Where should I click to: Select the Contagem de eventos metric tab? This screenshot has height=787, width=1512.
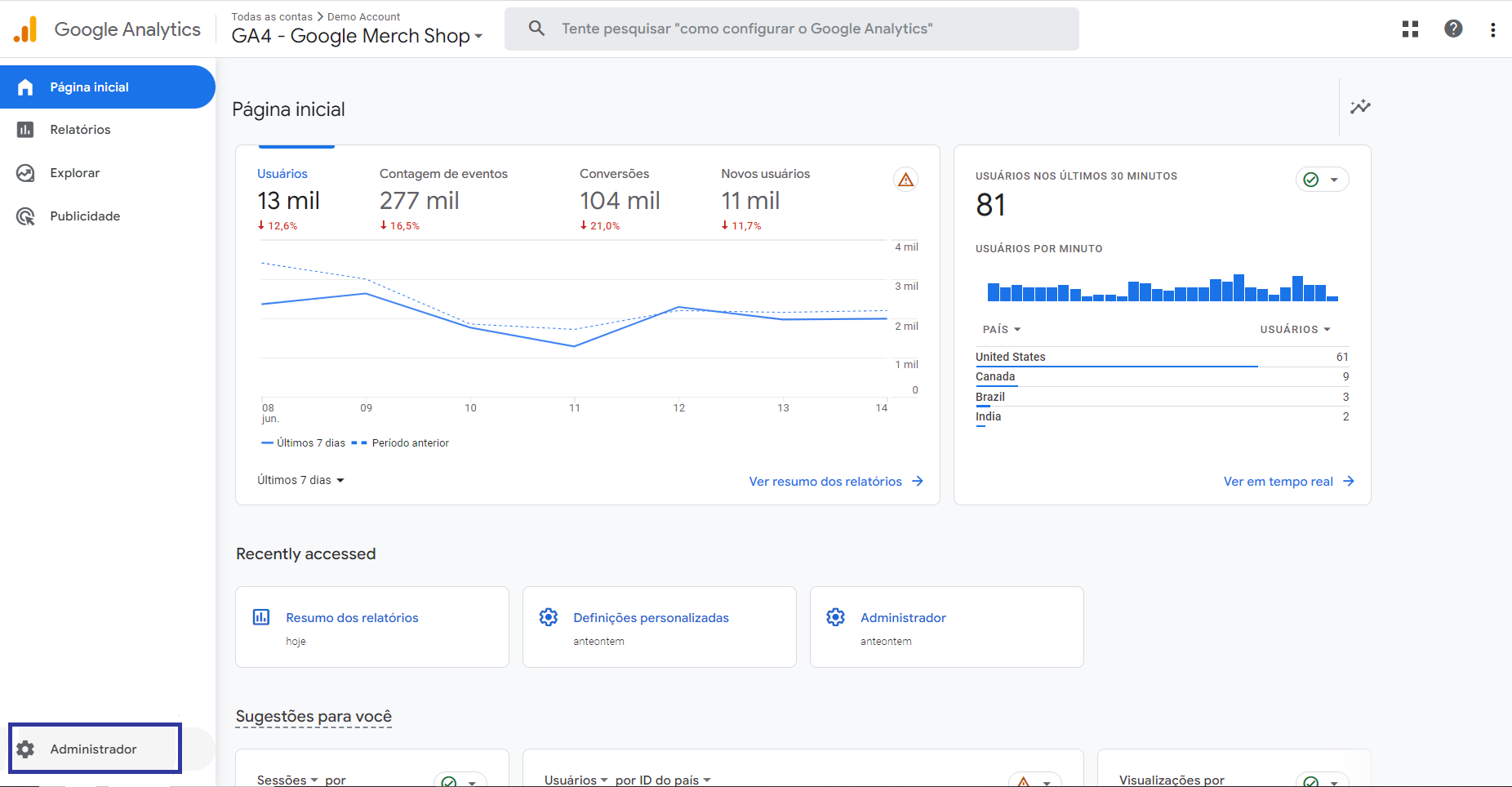coord(443,199)
